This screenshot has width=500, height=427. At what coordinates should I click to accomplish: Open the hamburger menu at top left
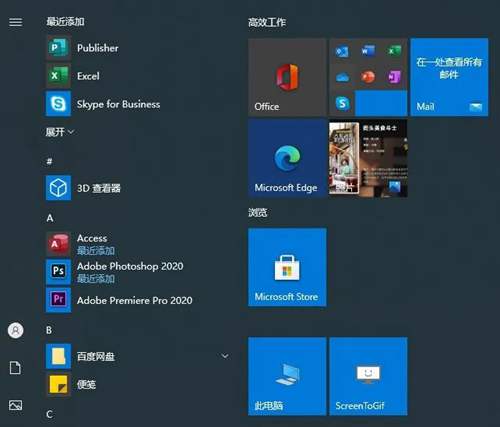point(16,22)
